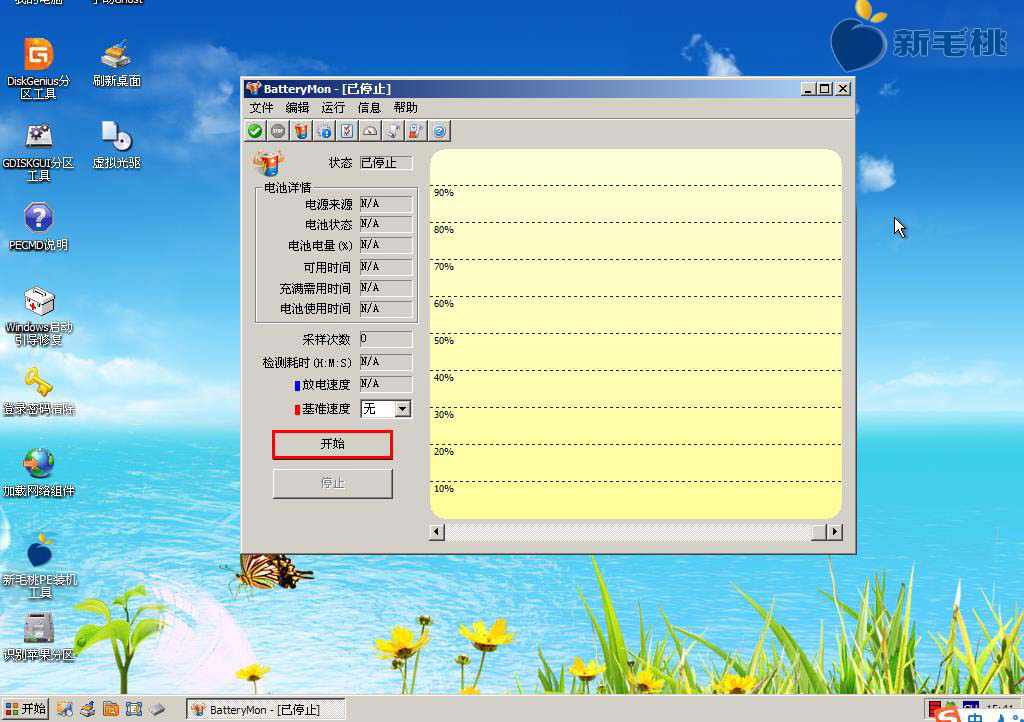1024x722 pixels.
Task: Click the BatteryMon taskbar button
Action: [266, 710]
